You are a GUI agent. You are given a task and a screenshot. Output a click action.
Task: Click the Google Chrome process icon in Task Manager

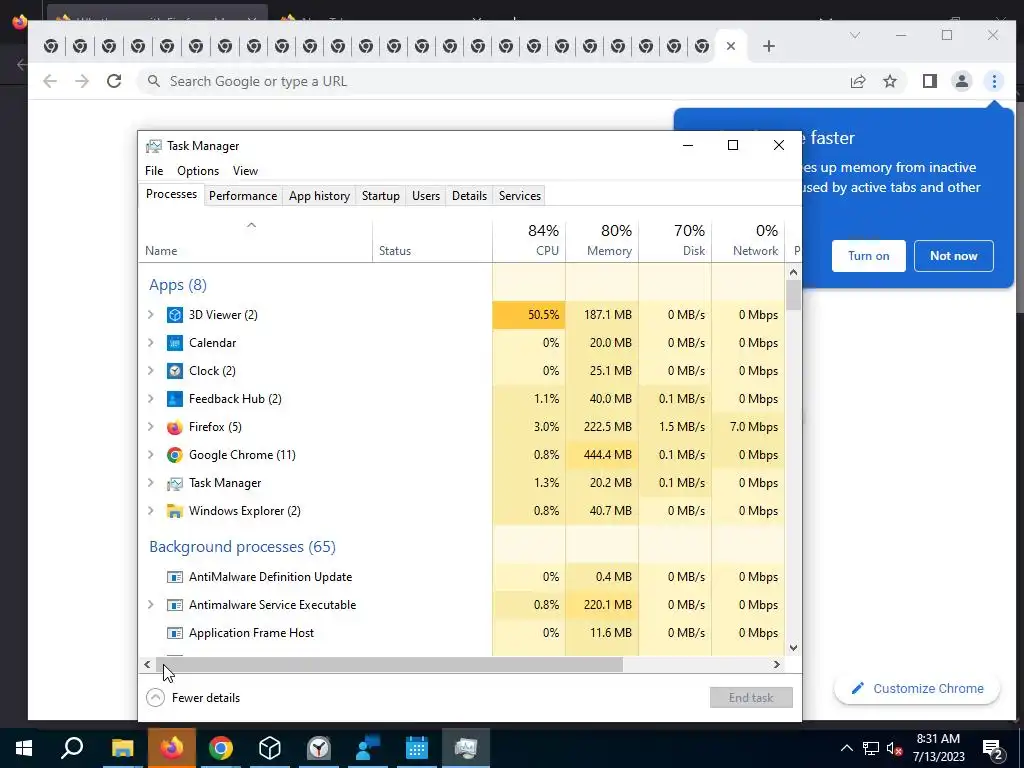pyautogui.click(x=174, y=455)
